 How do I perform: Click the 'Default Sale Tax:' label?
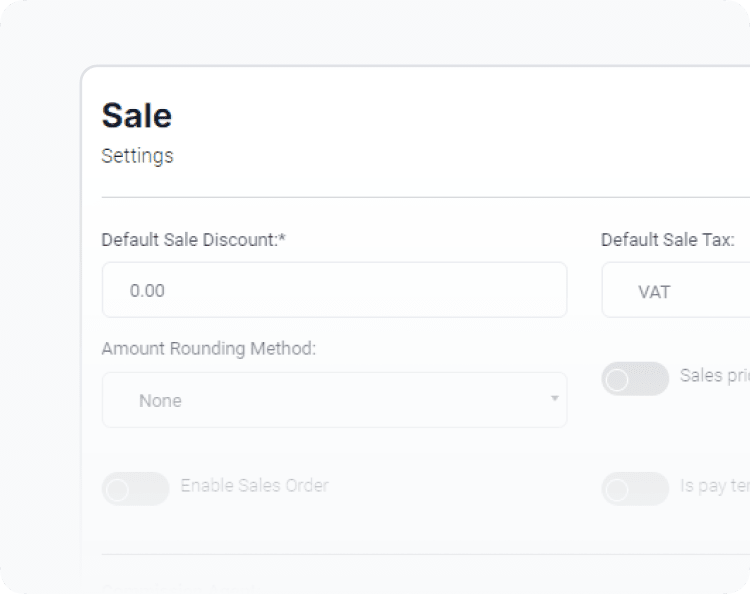pyautogui.click(x=667, y=240)
